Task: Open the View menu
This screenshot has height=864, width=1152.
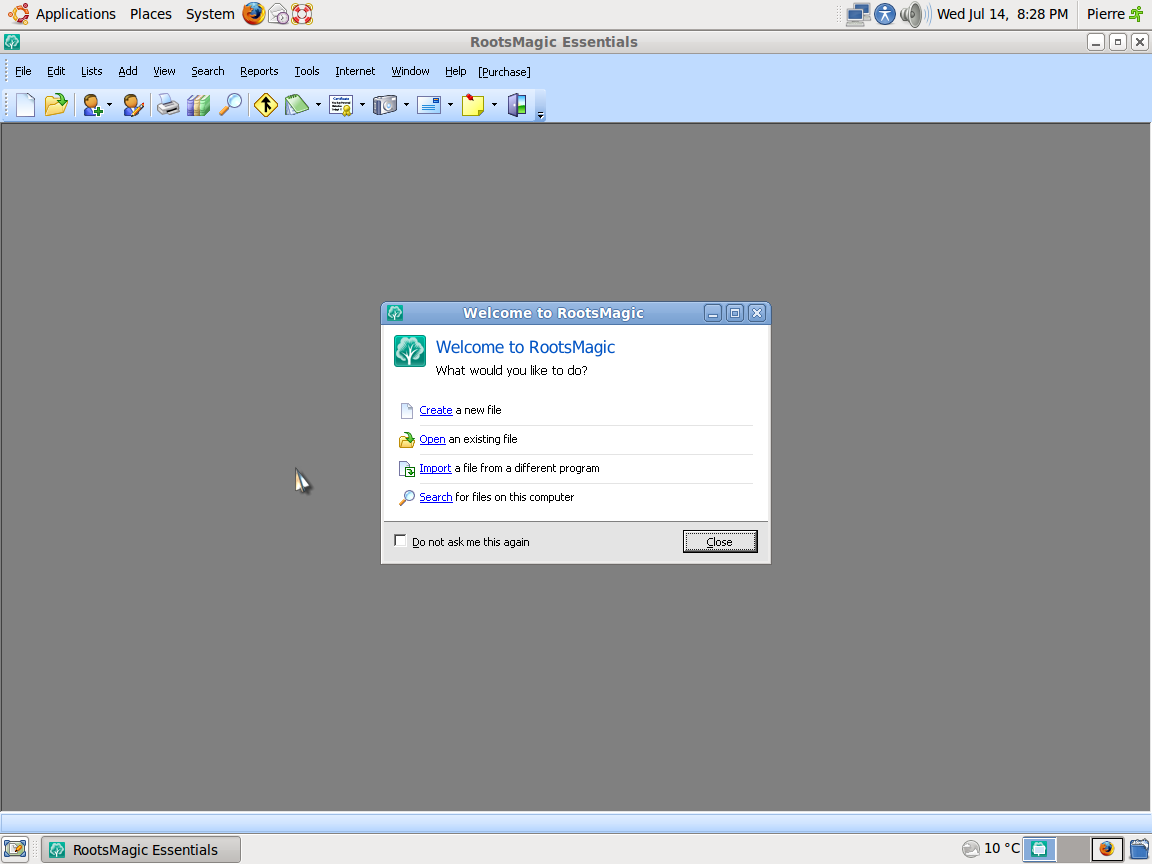Action: (x=165, y=71)
